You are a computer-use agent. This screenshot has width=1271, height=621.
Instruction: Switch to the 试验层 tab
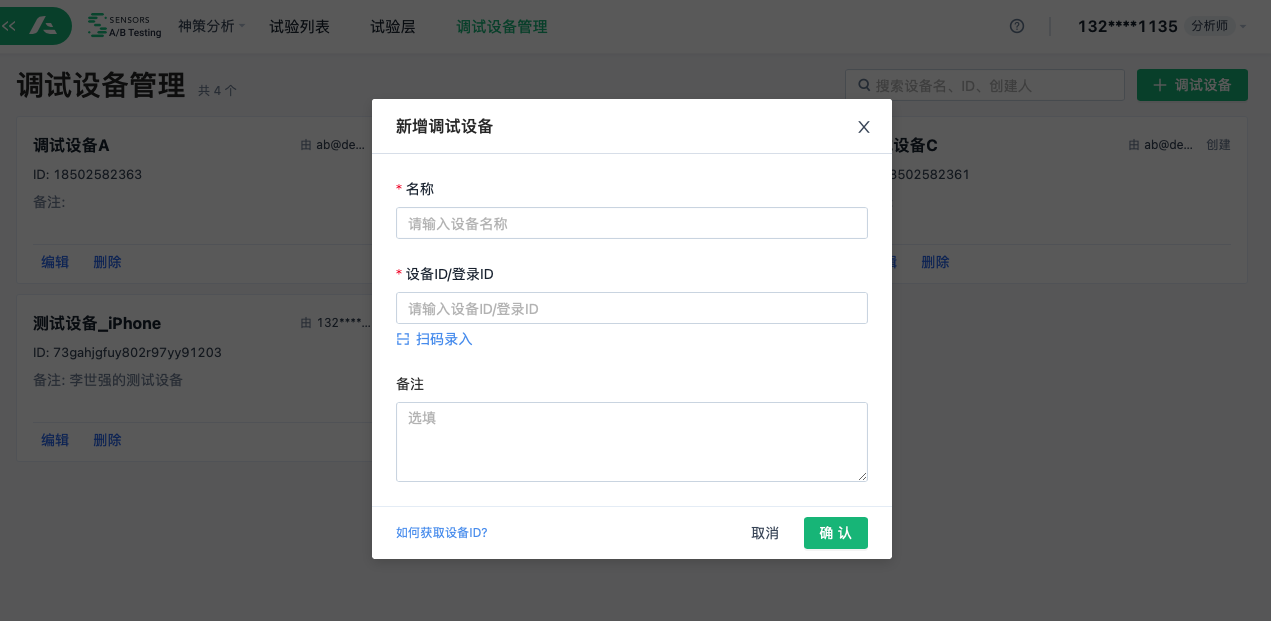(x=392, y=27)
